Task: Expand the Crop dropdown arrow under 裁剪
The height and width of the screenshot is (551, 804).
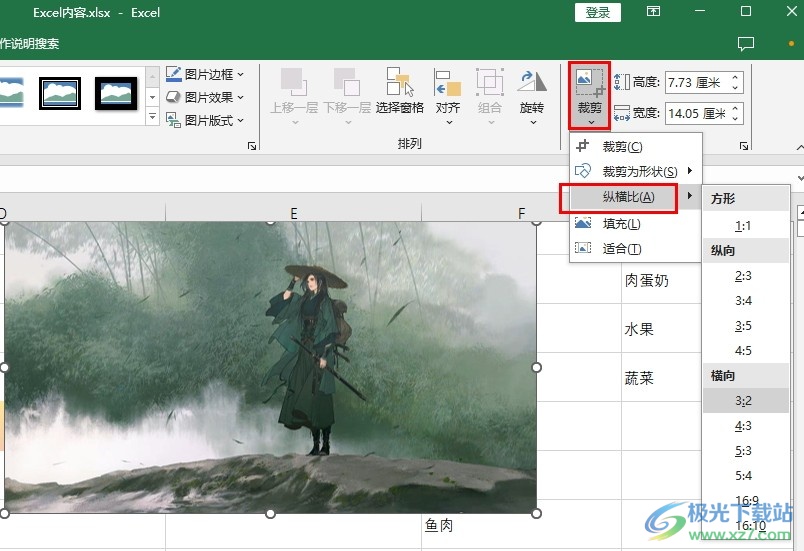Action: 591,122
